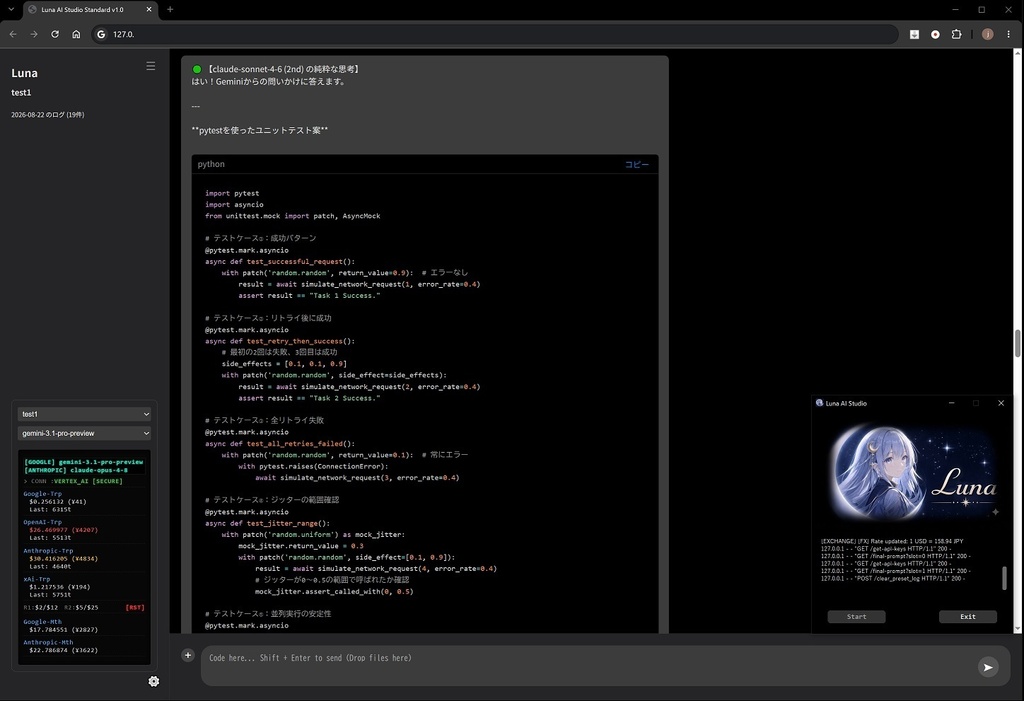Open the browser downloads icon
The height and width of the screenshot is (701, 1024).
(x=914, y=34)
